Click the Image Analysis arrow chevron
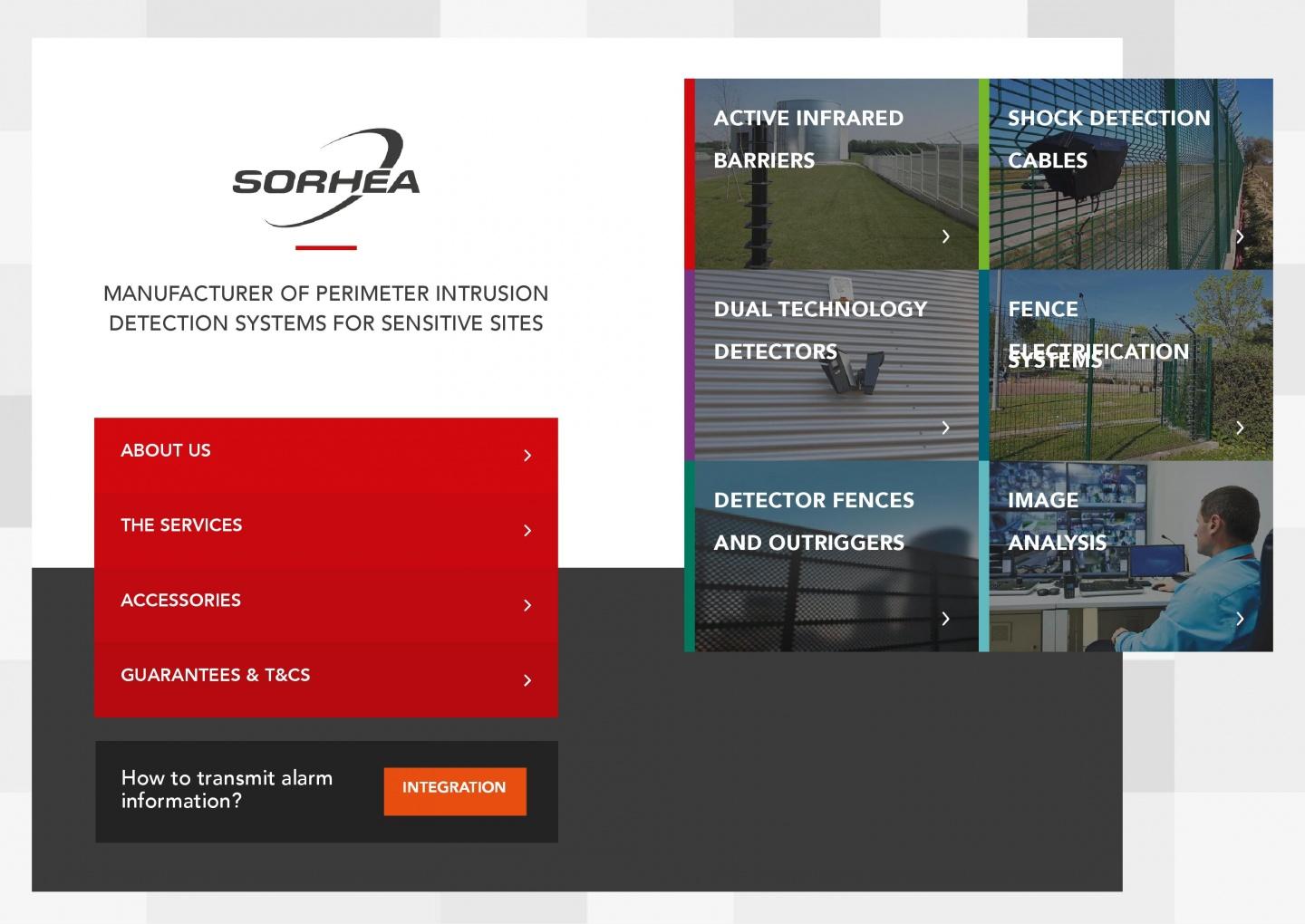 click(1240, 619)
